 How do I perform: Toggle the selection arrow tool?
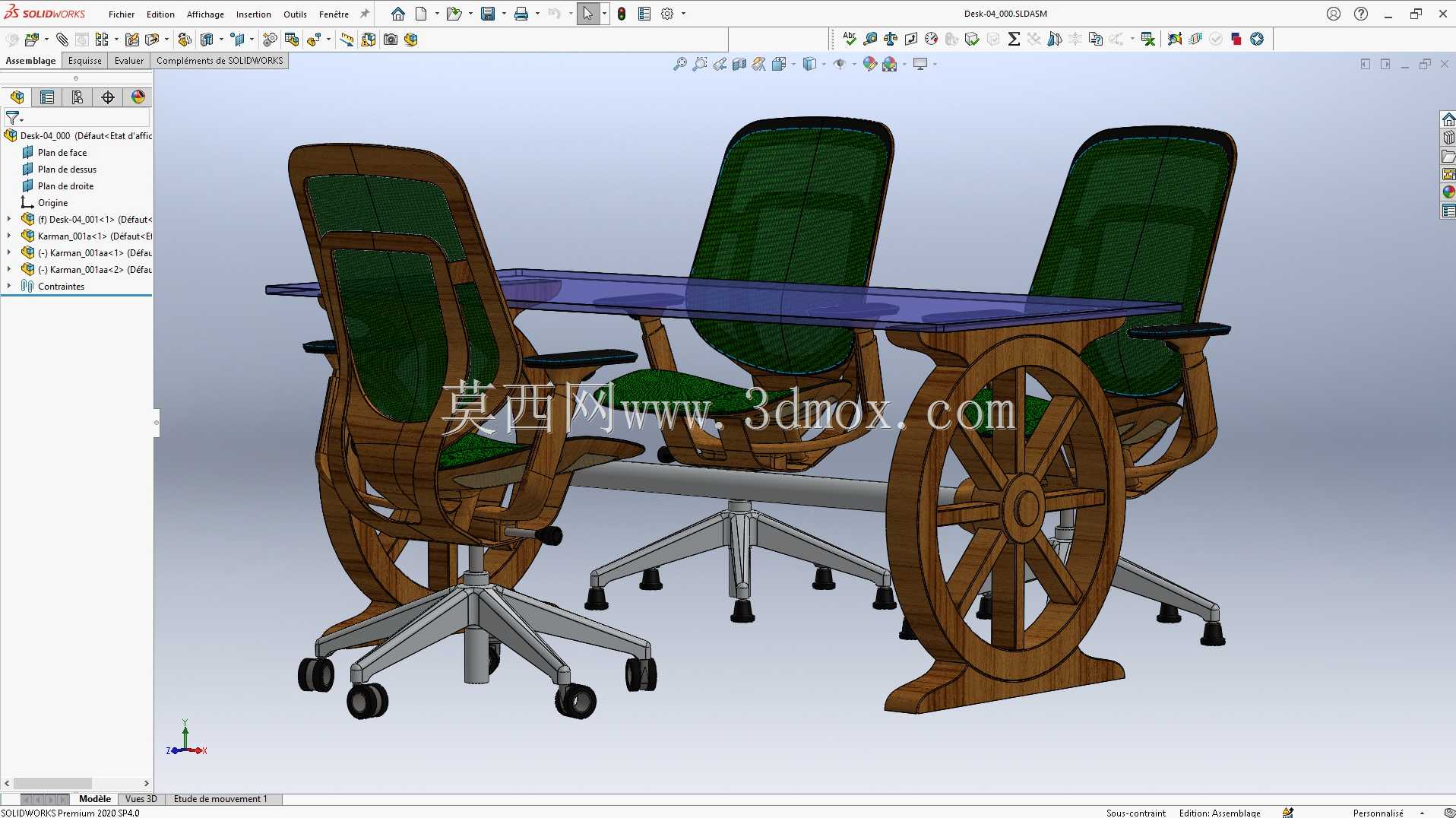click(588, 14)
